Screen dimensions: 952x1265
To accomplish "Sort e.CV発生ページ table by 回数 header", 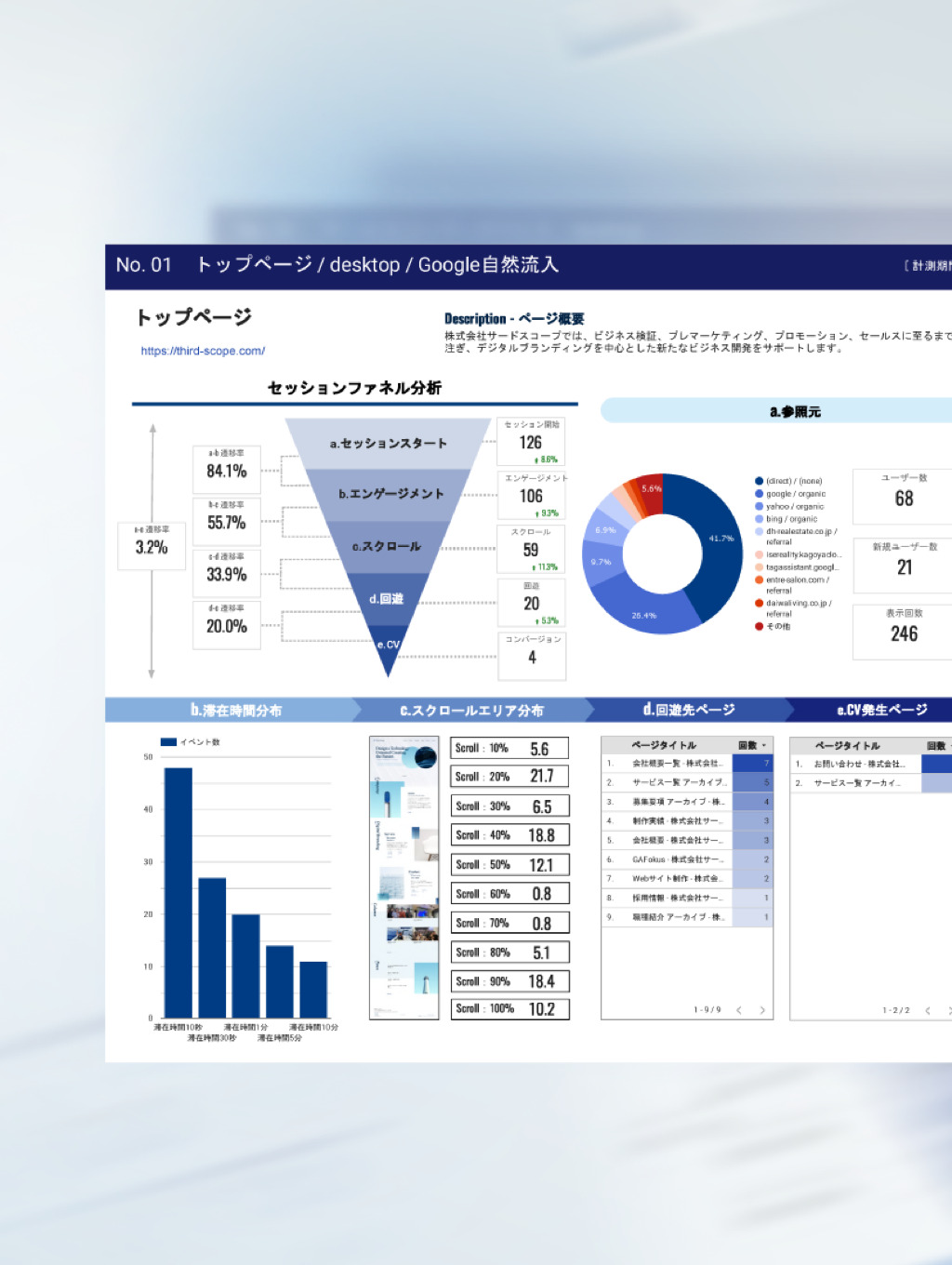I will tap(936, 745).
